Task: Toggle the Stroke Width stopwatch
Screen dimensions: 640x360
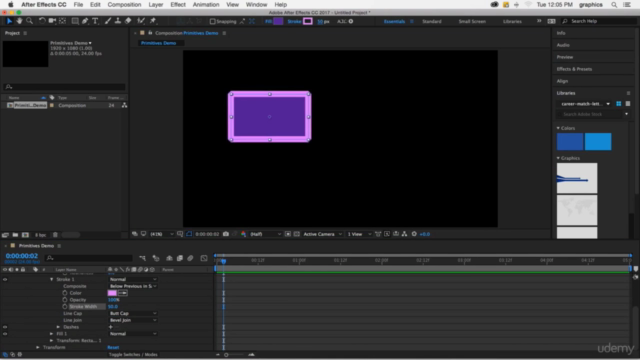Action: tap(65, 307)
